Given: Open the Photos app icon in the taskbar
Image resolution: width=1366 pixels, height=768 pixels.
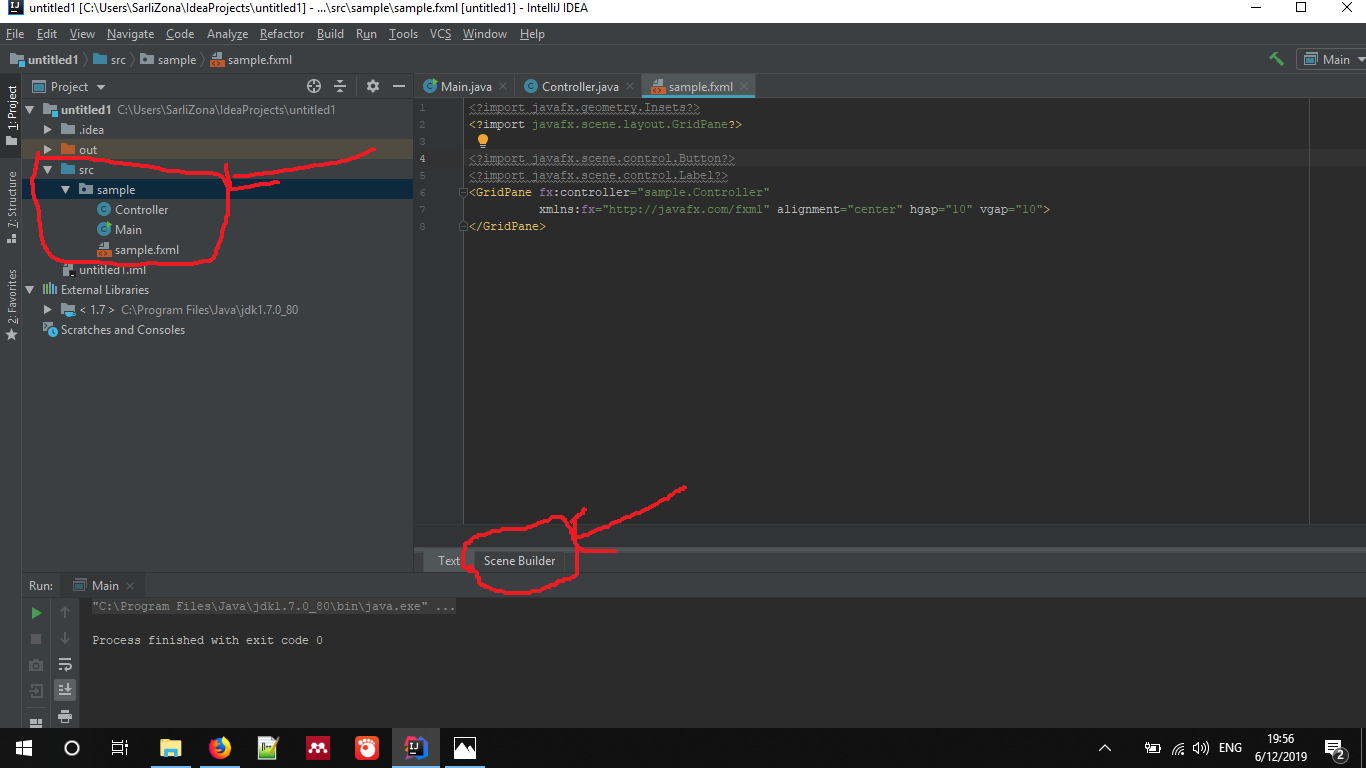Looking at the screenshot, I should pos(464,748).
